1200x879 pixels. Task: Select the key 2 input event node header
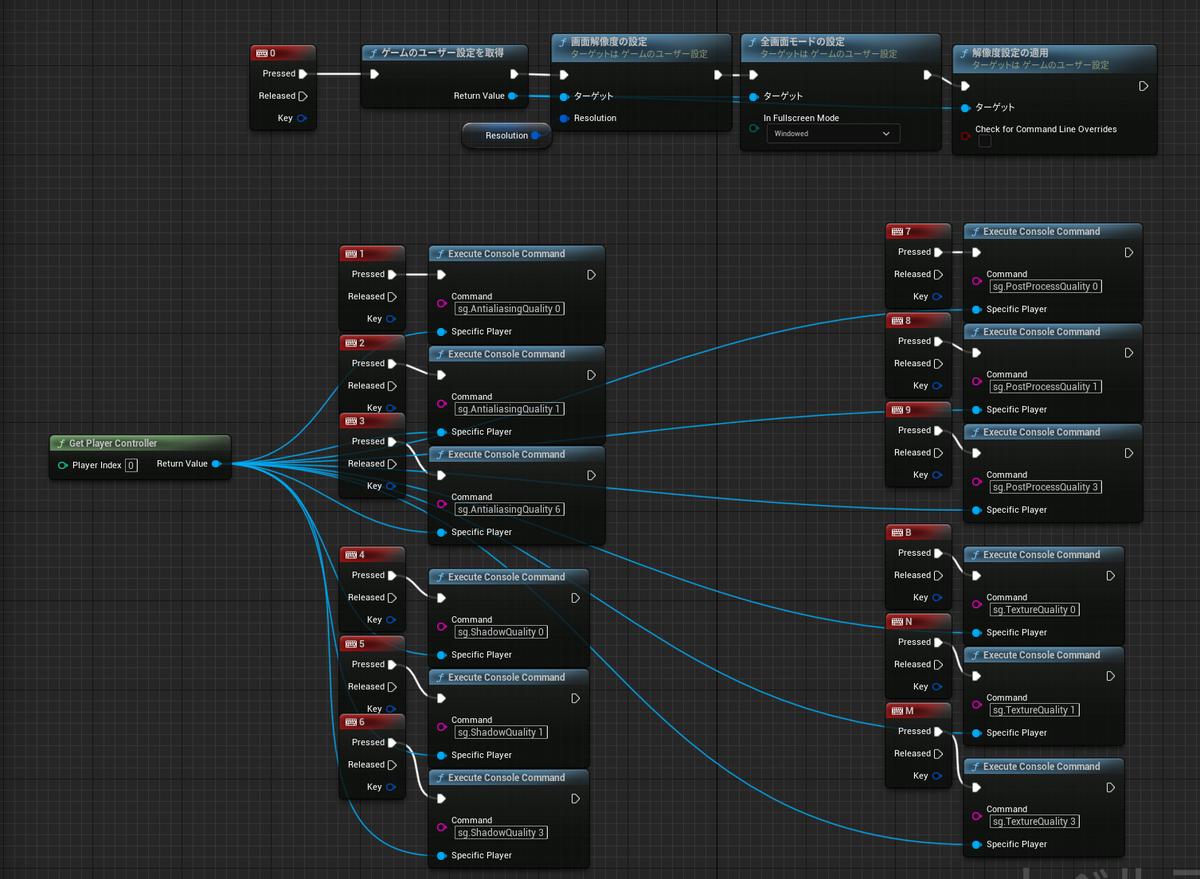click(x=372, y=342)
